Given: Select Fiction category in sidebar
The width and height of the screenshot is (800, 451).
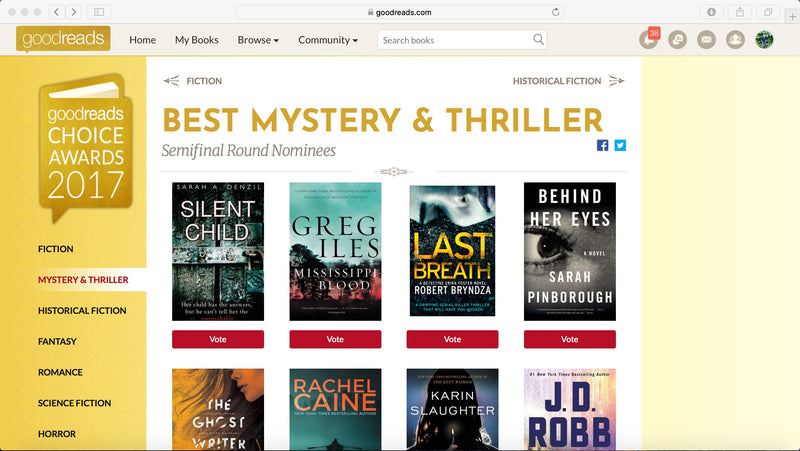Looking at the screenshot, I should (56, 249).
